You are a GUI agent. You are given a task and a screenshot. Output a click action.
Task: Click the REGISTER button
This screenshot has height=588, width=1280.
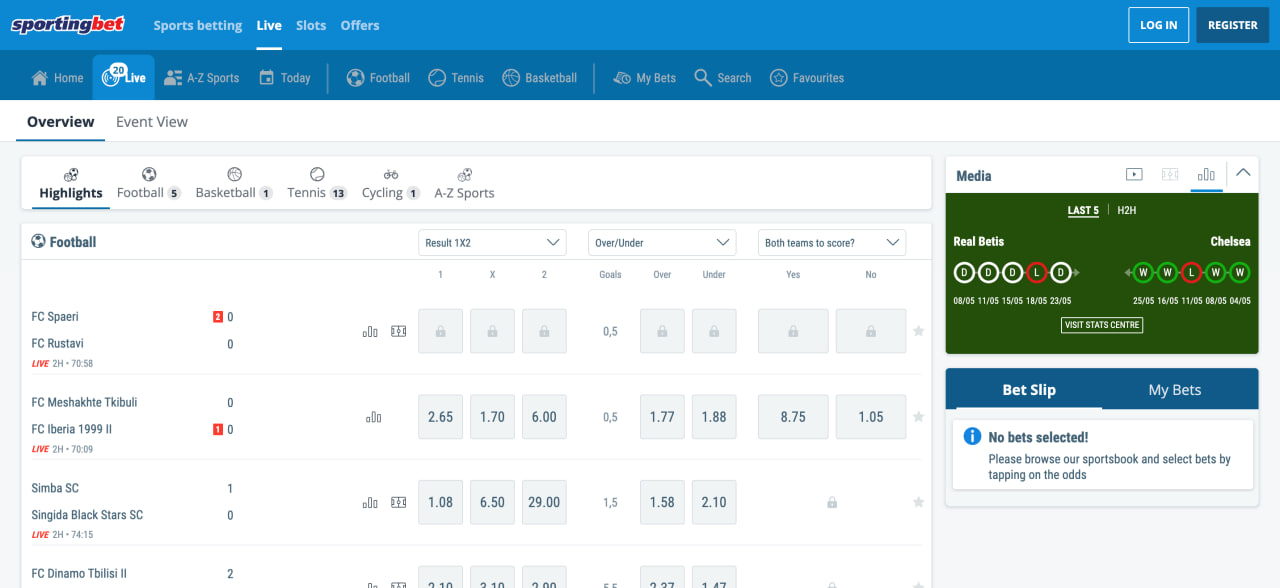(1233, 25)
